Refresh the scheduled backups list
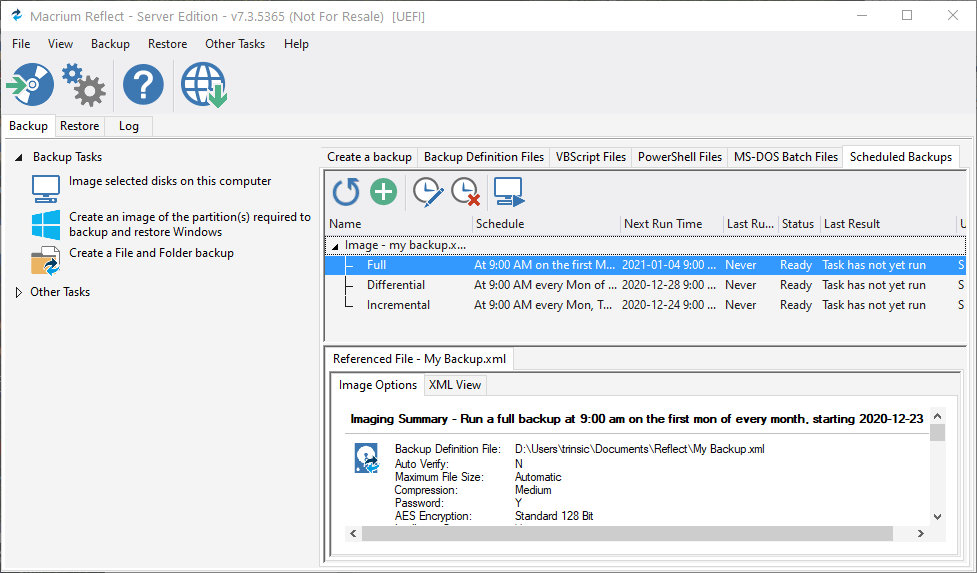Image resolution: width=977 pixels, height=573 pixels. [x=346, y=191]
